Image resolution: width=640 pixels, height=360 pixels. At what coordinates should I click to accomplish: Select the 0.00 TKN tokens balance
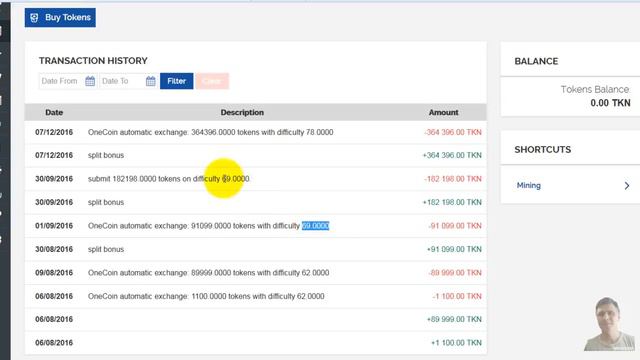[610, 103]
